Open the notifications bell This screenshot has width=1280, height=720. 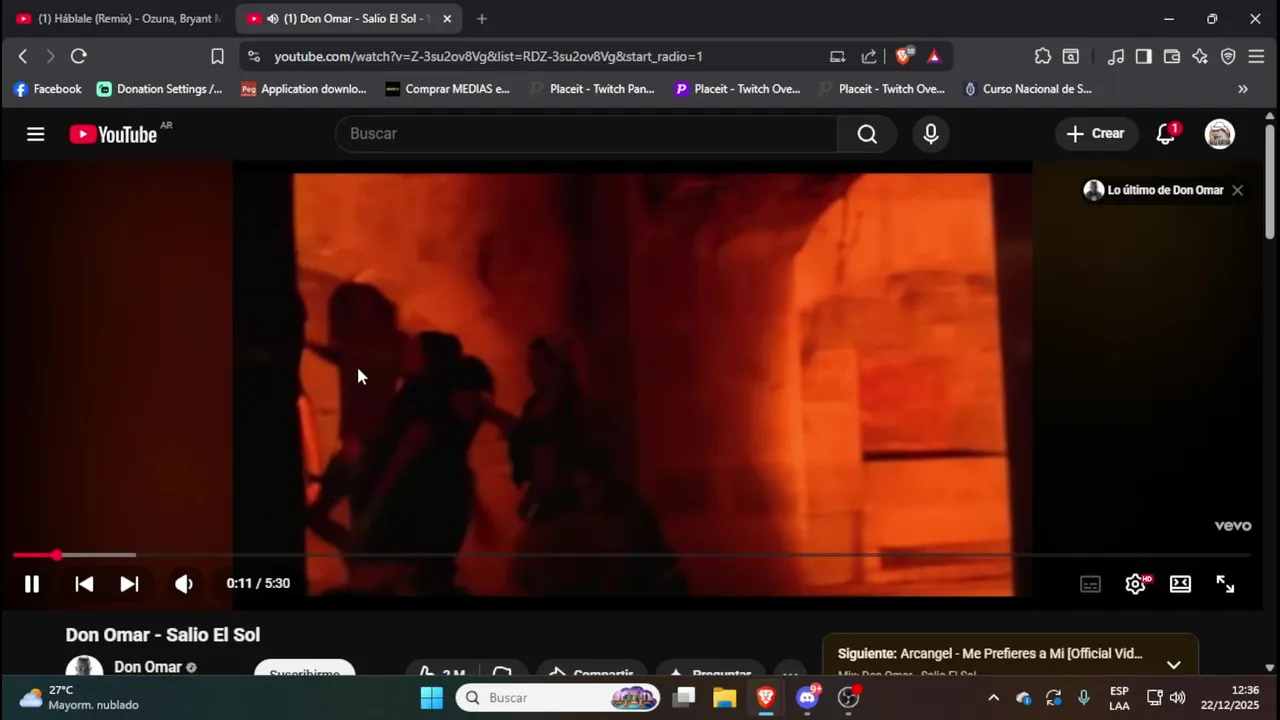1166,134
